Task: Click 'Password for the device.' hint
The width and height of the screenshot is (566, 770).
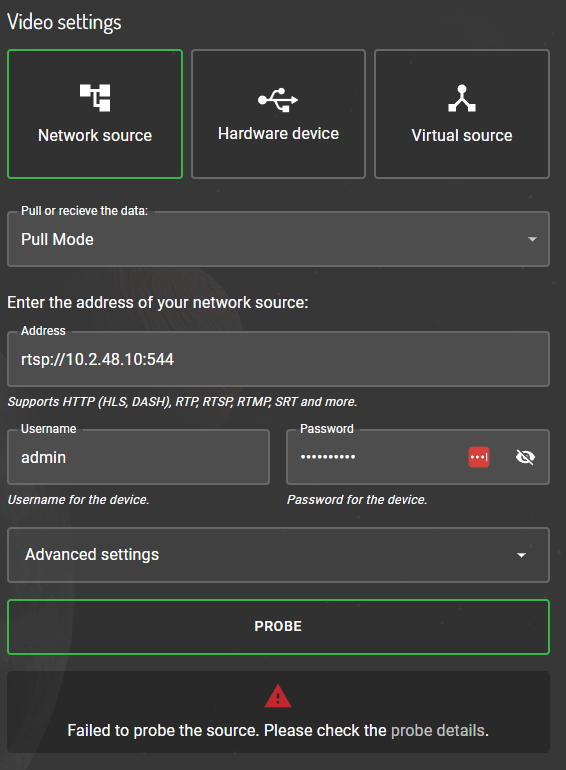Action: click(x=357, y=499)
